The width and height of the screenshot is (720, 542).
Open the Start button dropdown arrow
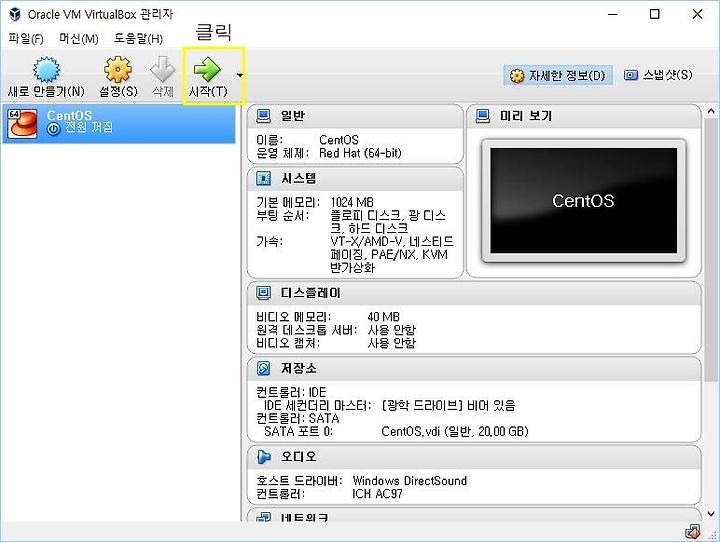(240, 75)
